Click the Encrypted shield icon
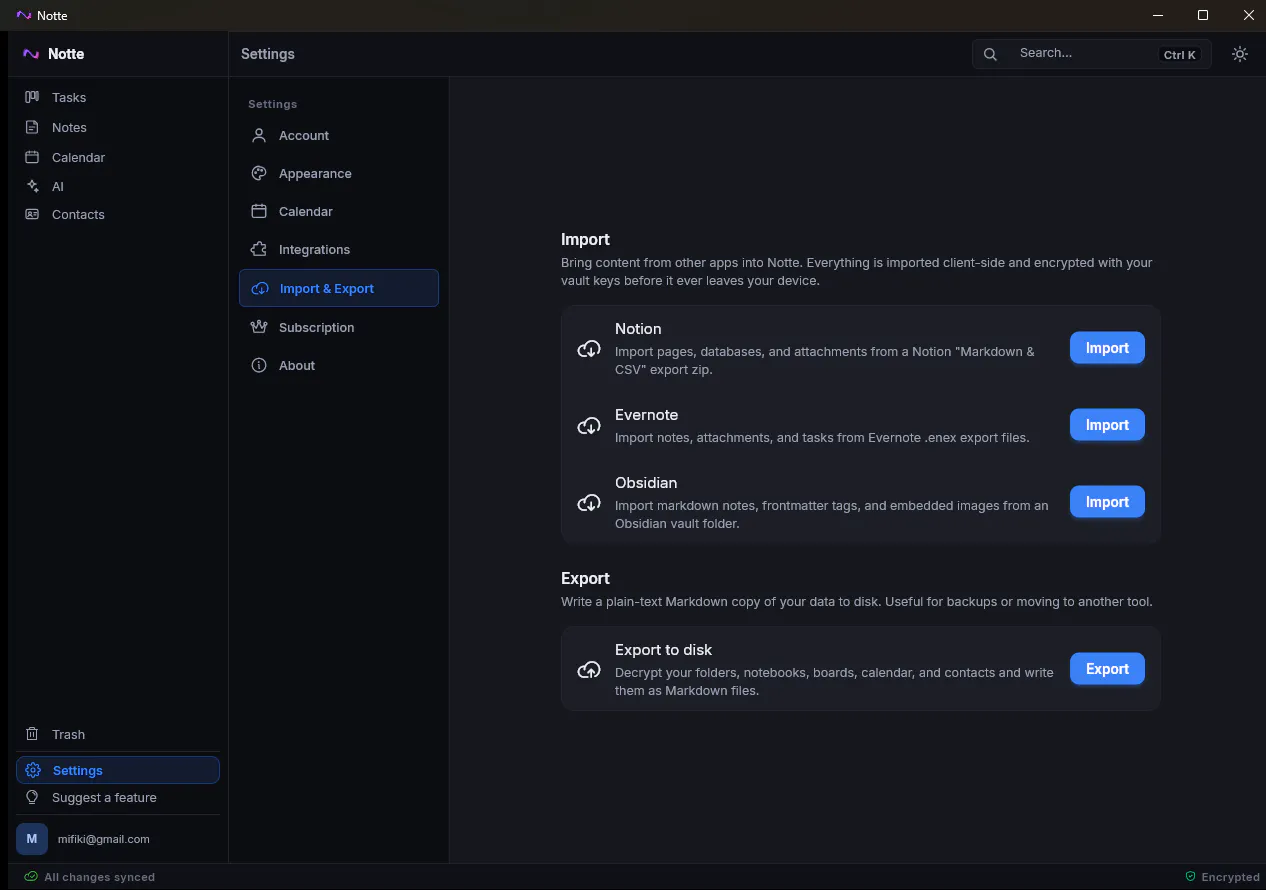The width and height of the screenshot is (1266, 890). pos(1190,877)
